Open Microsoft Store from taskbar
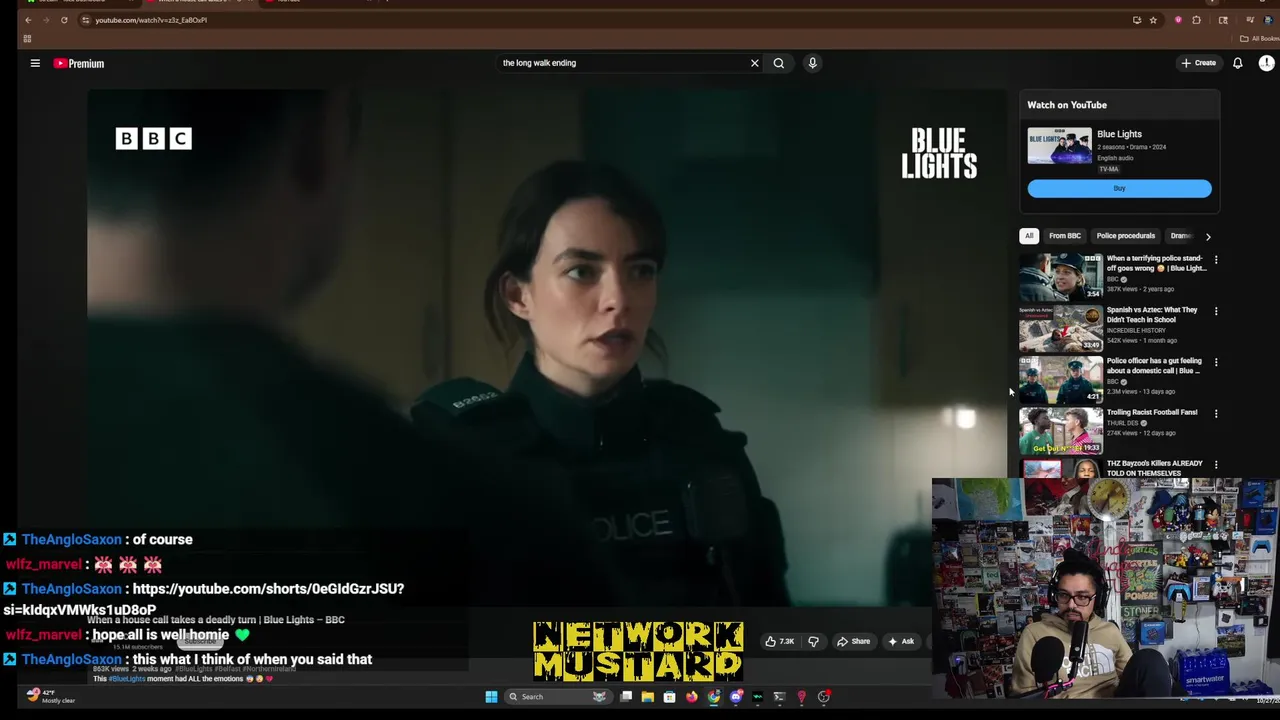Screen dimensions: 1280x720 coord(669,697)
